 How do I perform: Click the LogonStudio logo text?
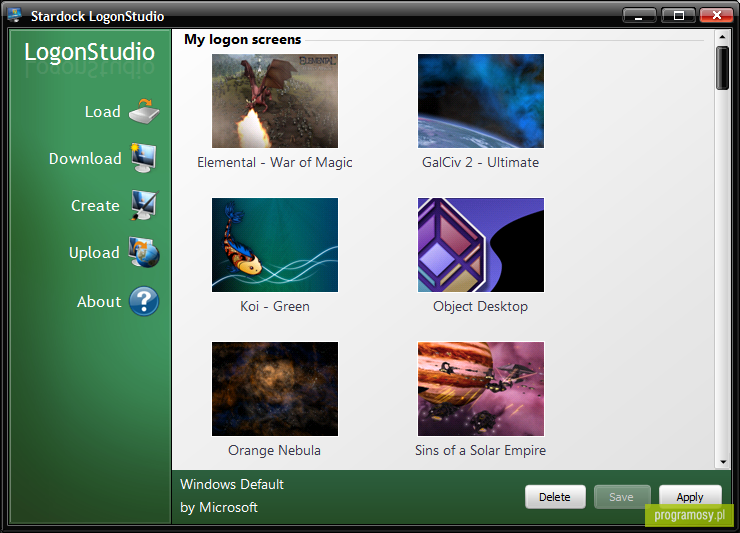[x=89, y=51]
